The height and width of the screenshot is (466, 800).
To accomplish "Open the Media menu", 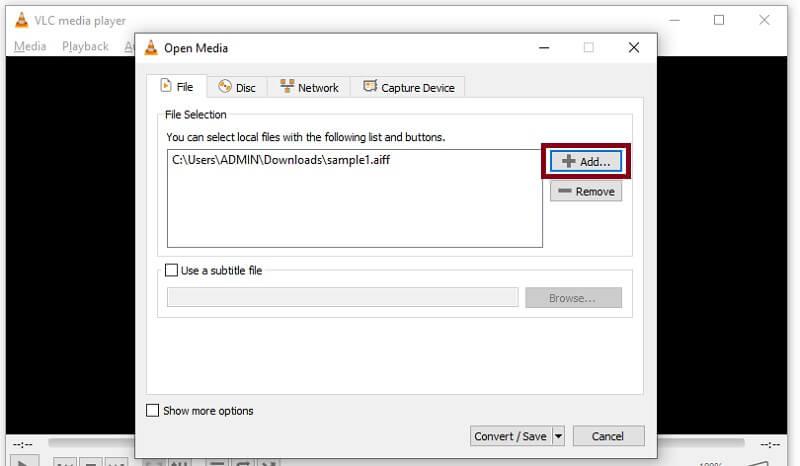I will [x=30, y=46].
